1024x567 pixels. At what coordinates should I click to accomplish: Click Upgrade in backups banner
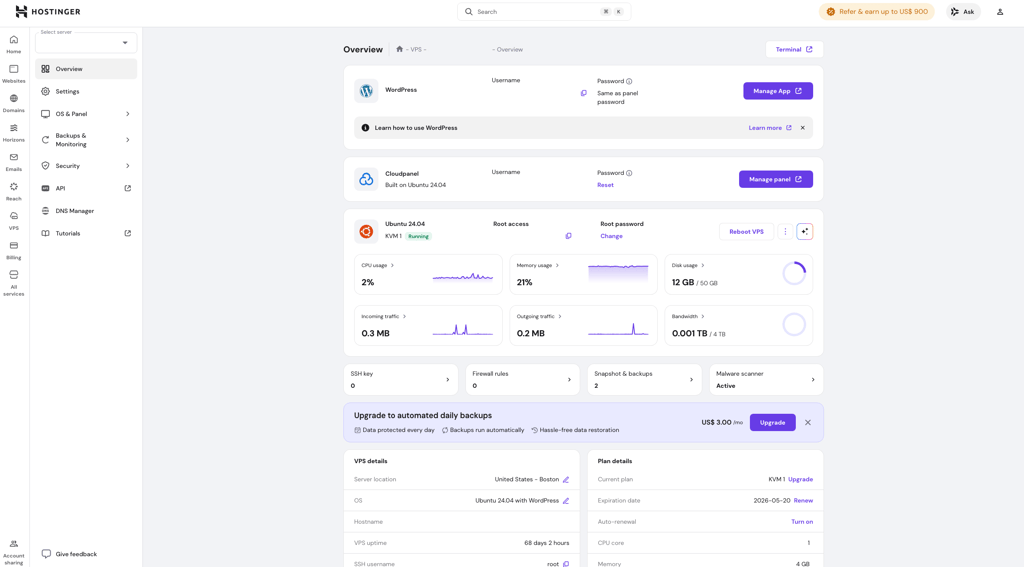773,423
